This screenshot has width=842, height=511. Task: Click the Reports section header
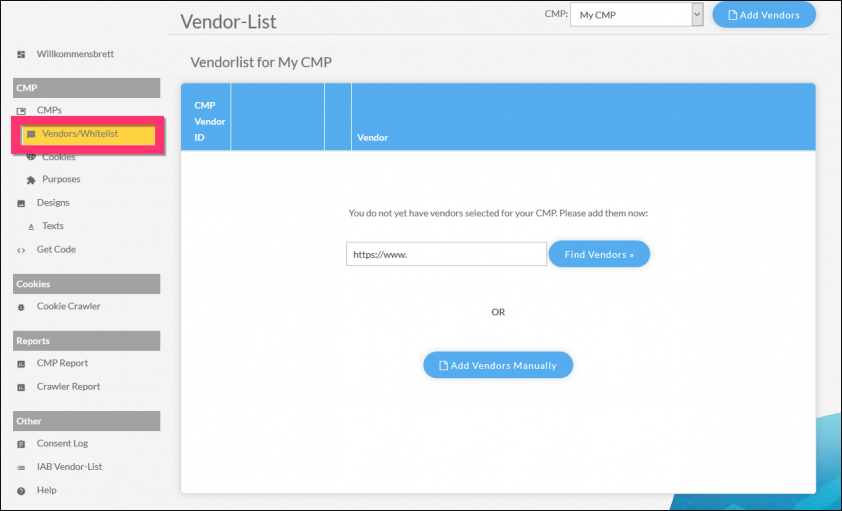click(86, 341)
